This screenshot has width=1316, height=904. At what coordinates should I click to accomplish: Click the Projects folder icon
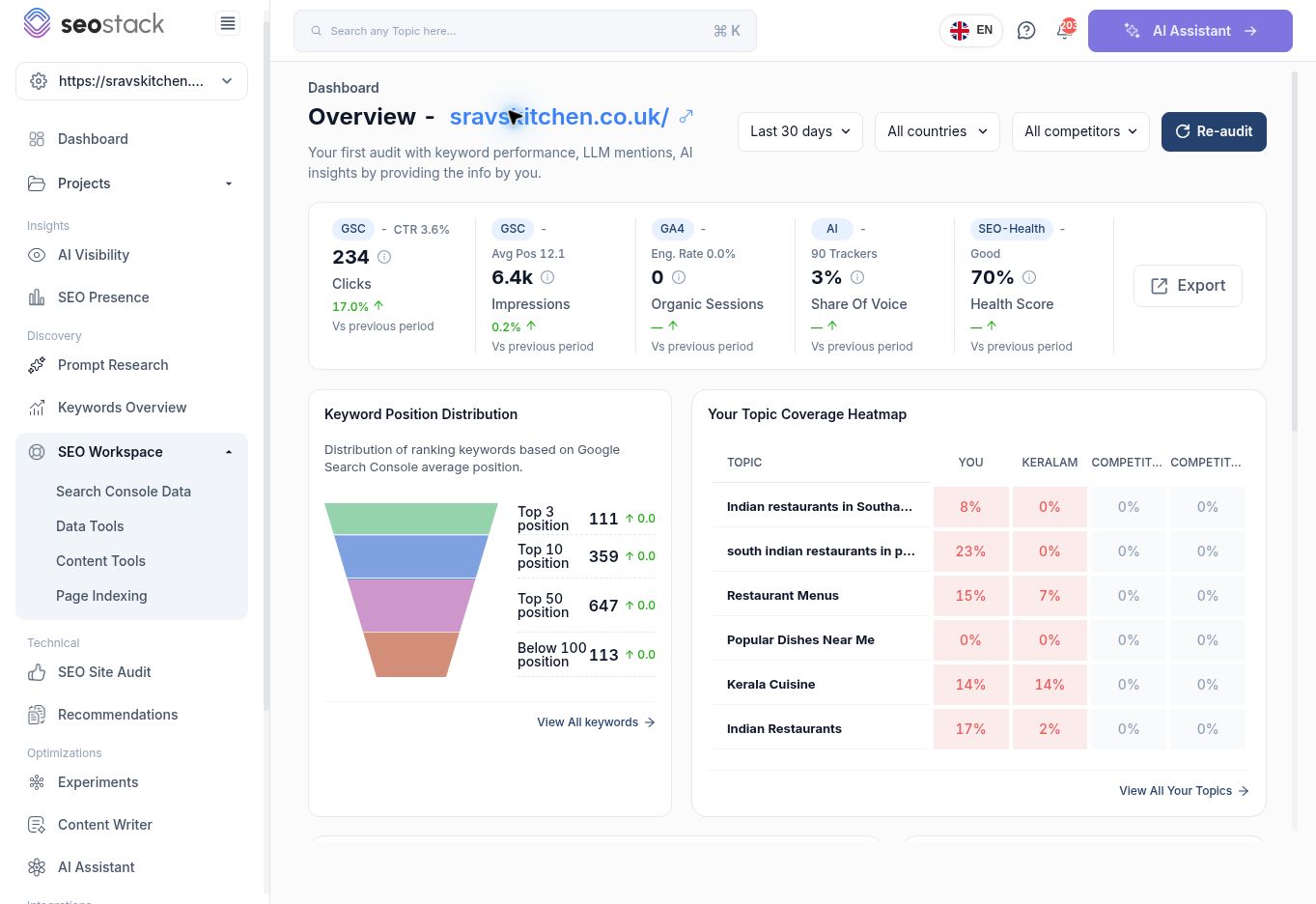(x=37, y=184)
